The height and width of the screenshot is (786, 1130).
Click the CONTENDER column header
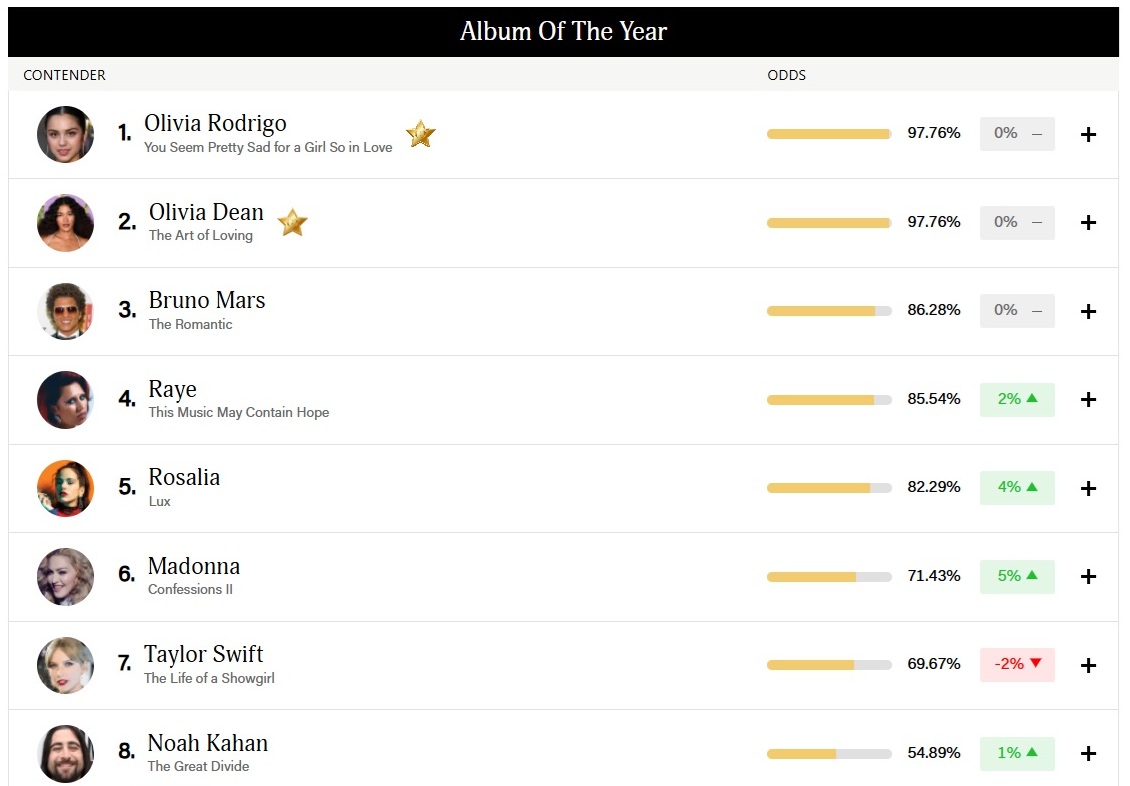[x=64, y=75]
